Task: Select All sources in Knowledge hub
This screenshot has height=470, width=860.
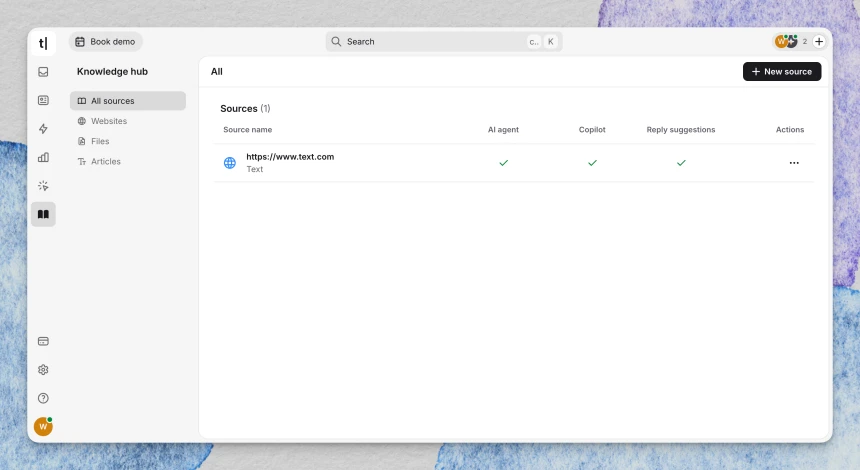Action: 128,101
